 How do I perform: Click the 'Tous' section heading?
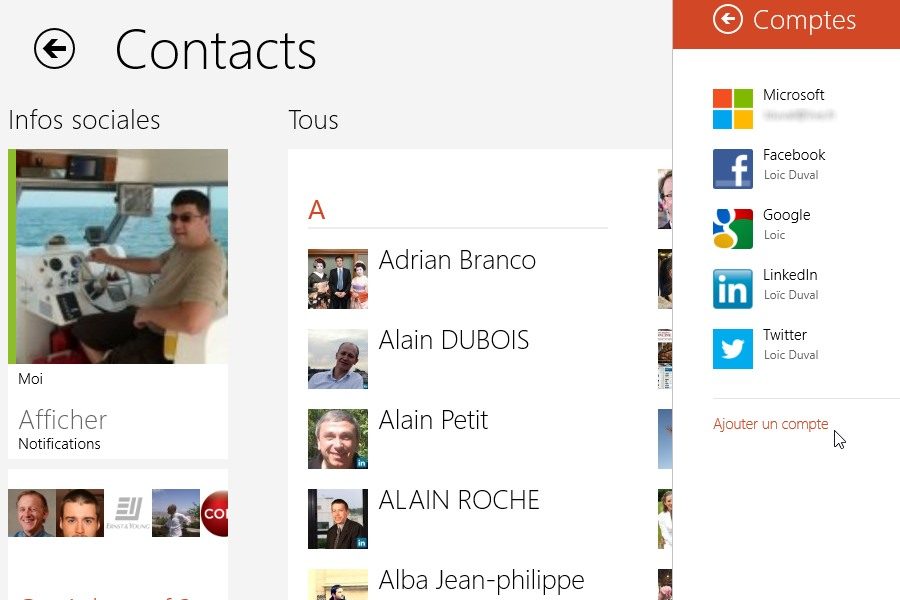313,120
